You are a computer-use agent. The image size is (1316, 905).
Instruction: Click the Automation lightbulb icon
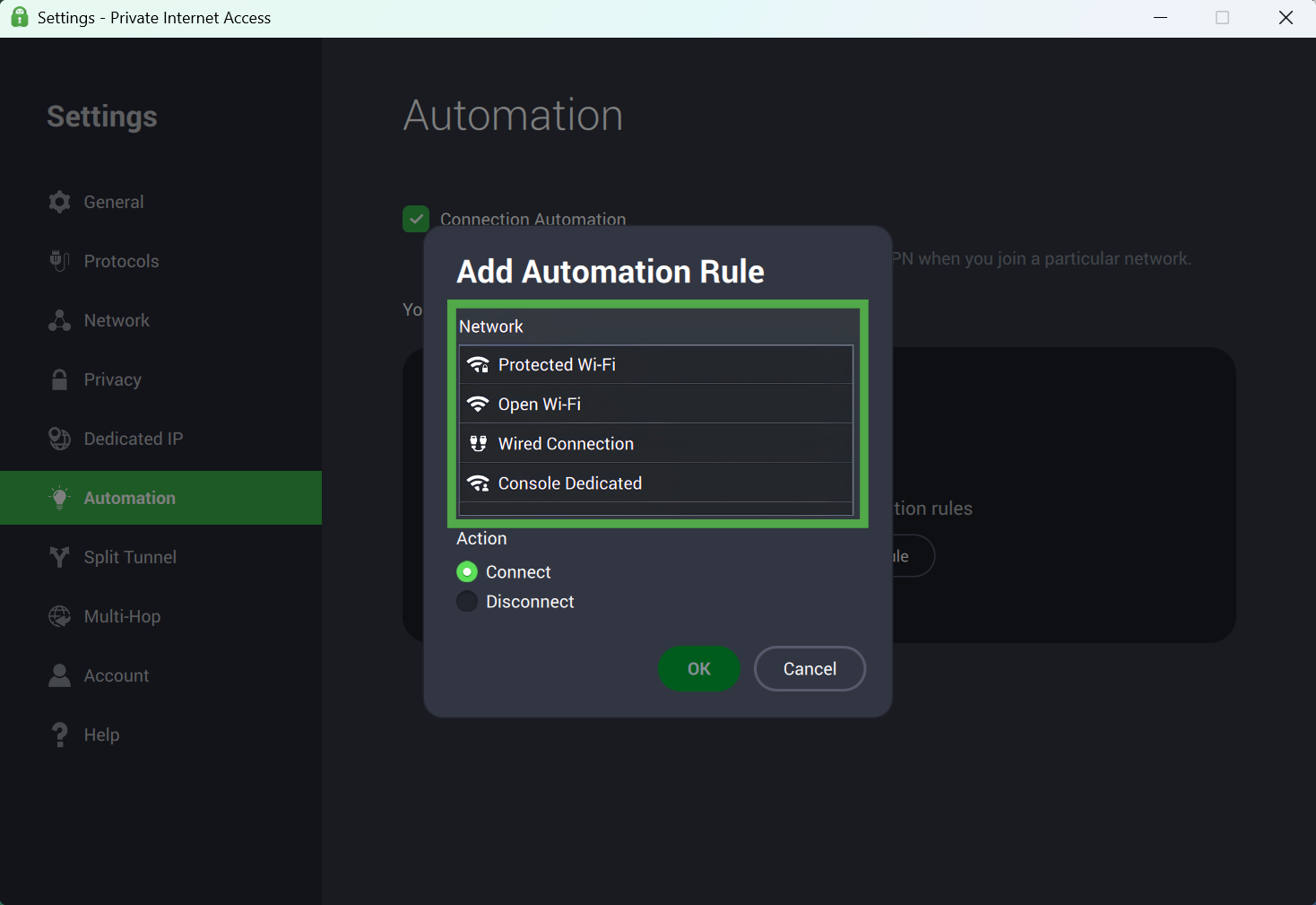(59, 498)
